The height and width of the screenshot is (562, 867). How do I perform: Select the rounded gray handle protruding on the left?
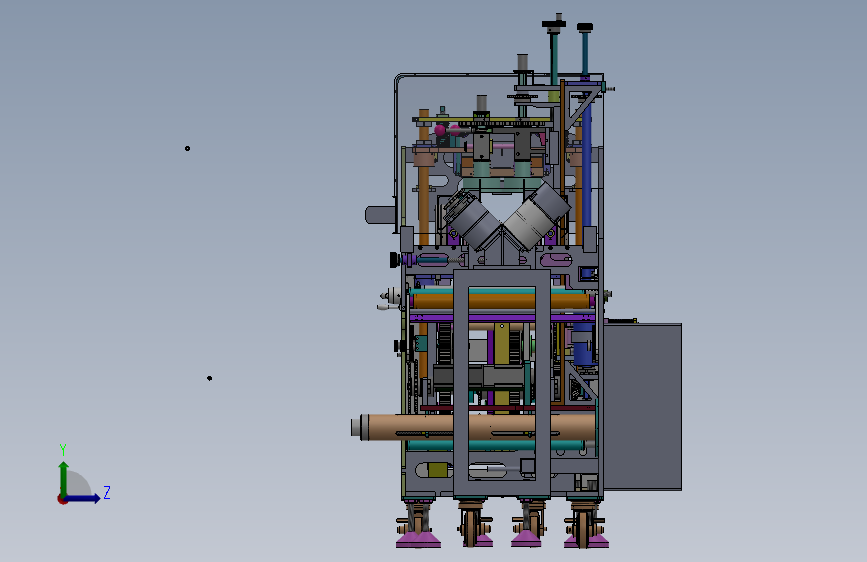tap(380, 215)
